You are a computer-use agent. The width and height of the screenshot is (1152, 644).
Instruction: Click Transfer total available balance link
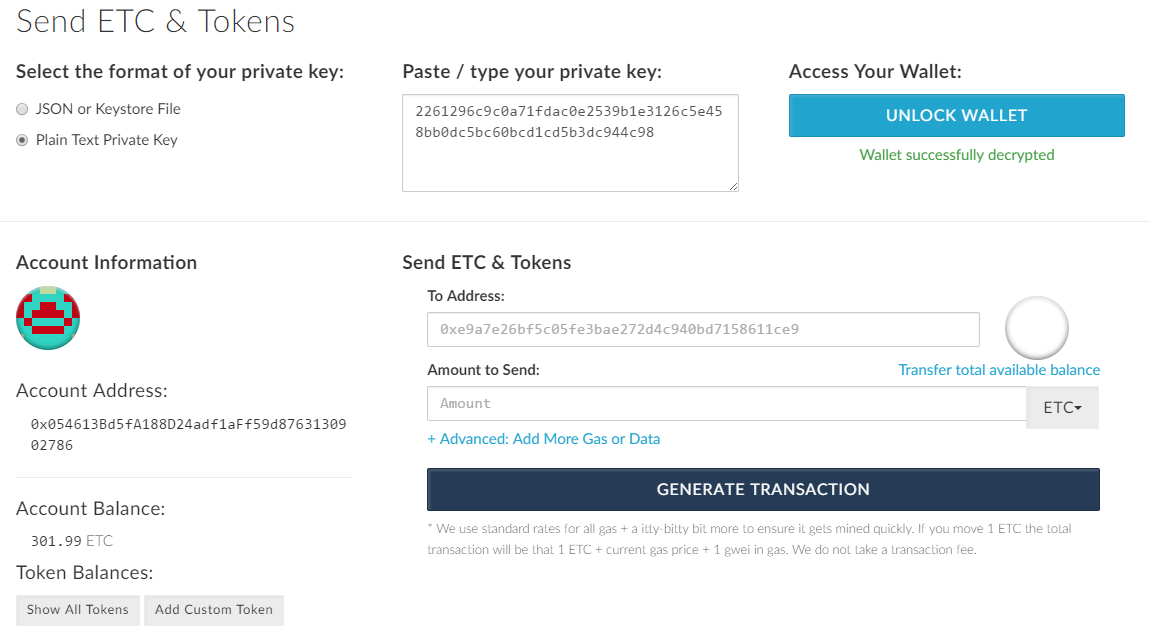pyautogui.click(x=998, y=370)
